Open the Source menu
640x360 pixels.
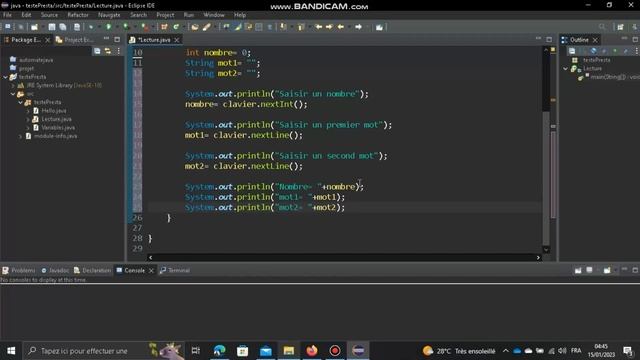49,15
